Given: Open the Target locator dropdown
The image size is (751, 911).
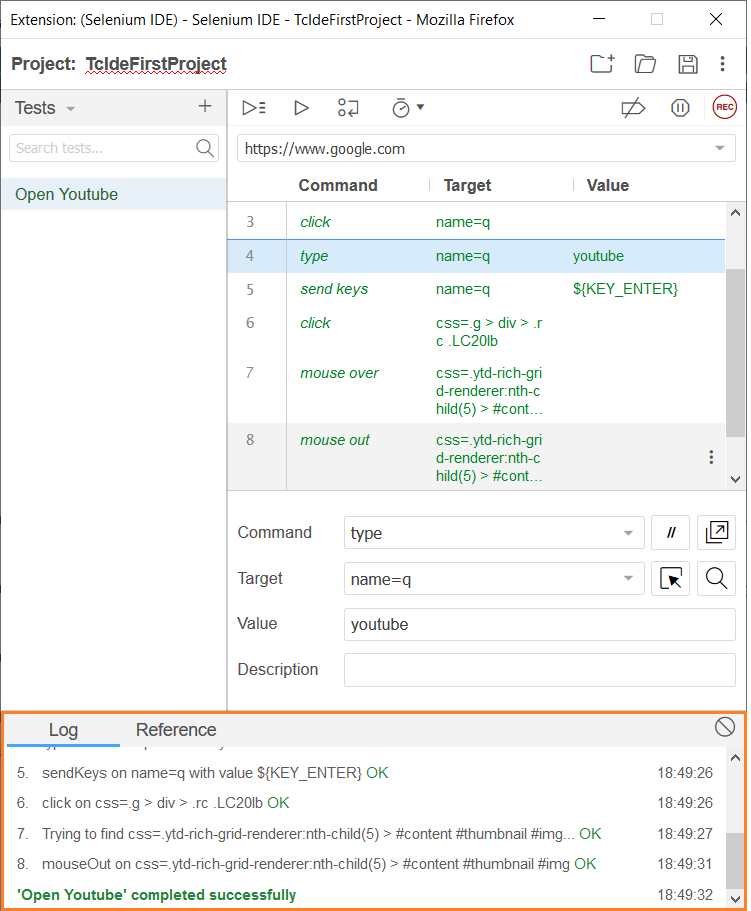Looking at the screenshot, I should (628, 578).
